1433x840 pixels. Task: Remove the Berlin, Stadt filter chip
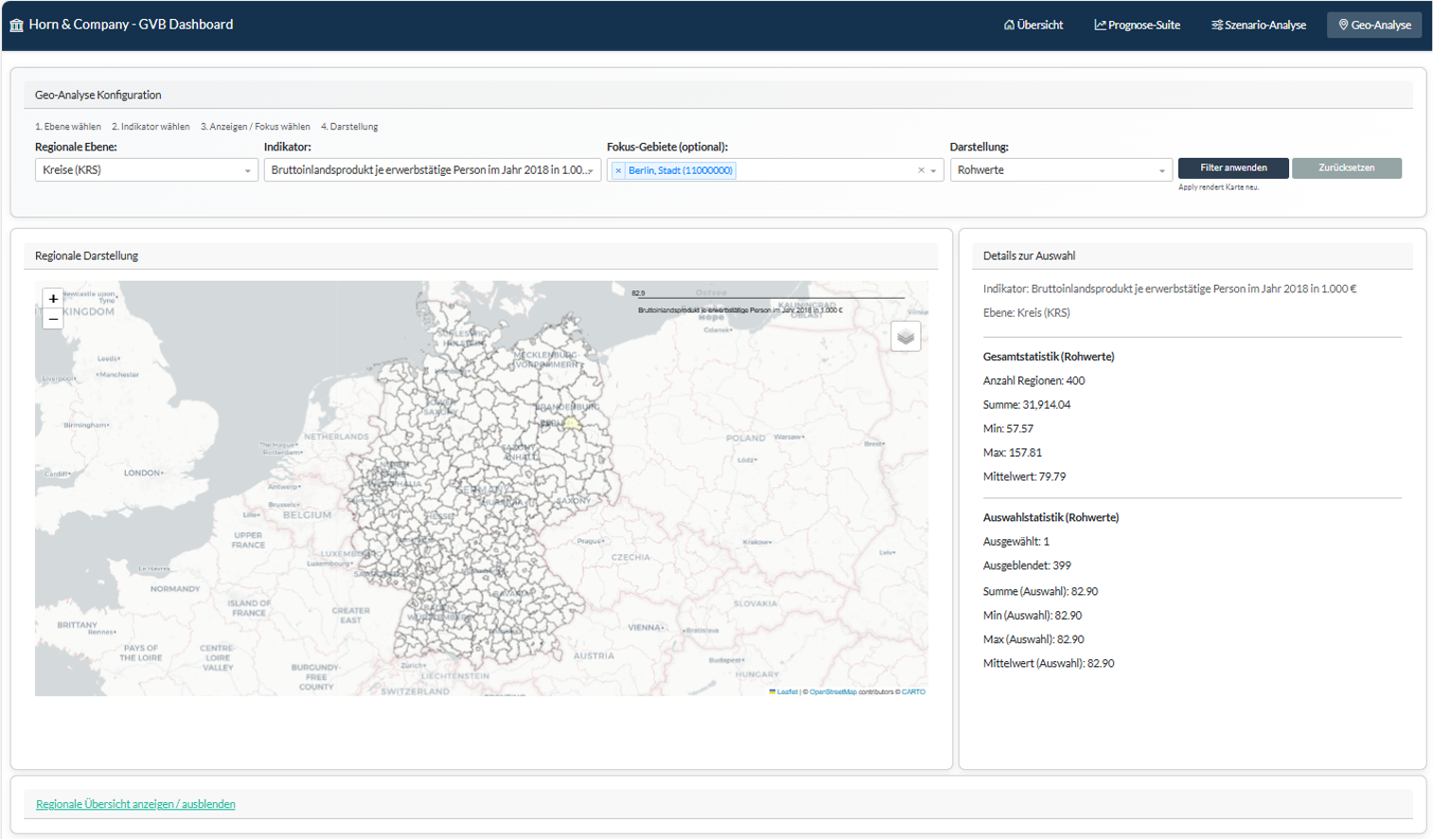[618, 169]
